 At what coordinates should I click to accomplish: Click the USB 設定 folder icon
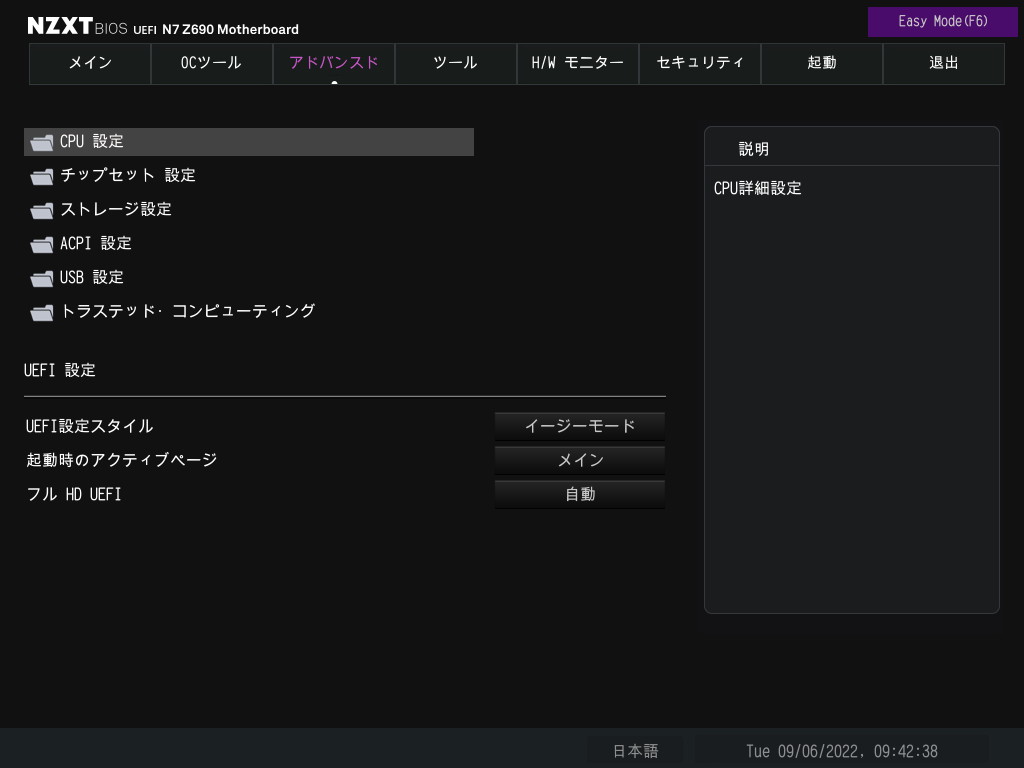[42, 278]
